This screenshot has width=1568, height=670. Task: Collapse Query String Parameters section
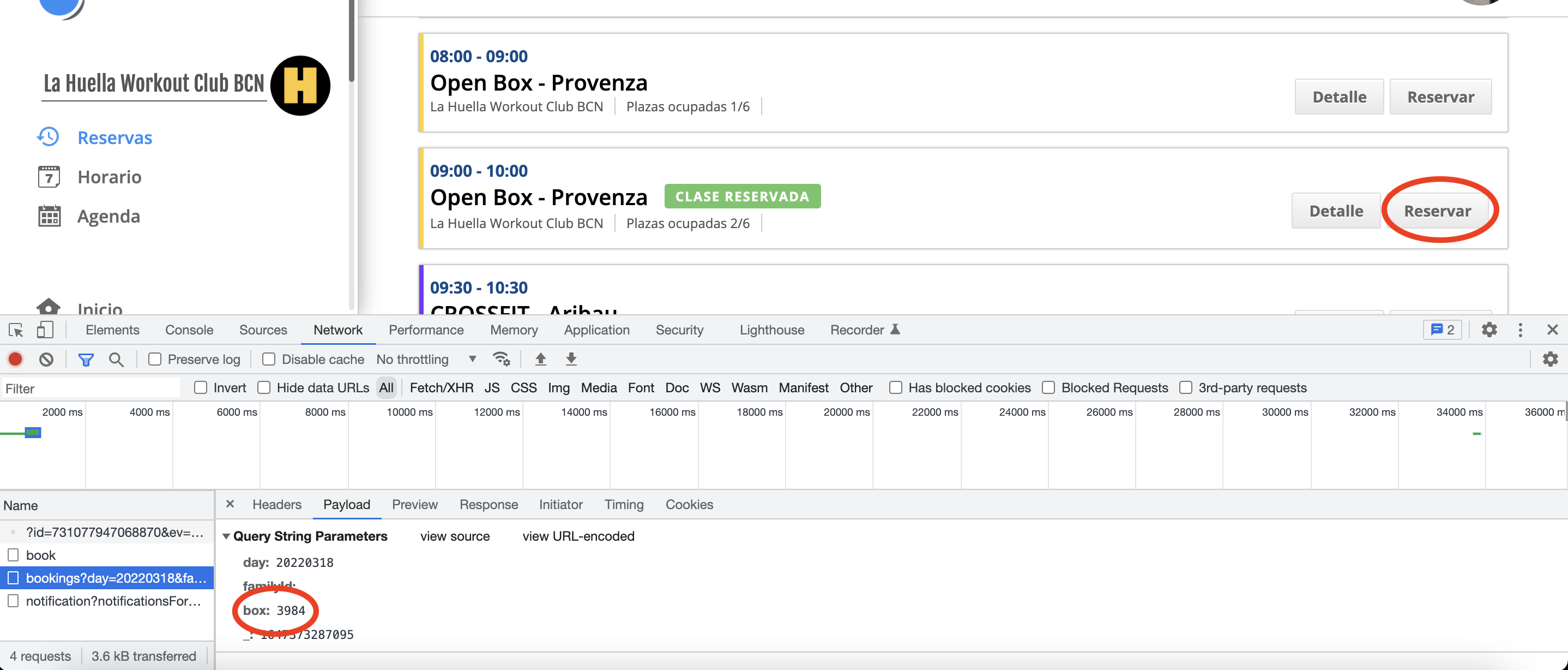click(x=226, y=537)
